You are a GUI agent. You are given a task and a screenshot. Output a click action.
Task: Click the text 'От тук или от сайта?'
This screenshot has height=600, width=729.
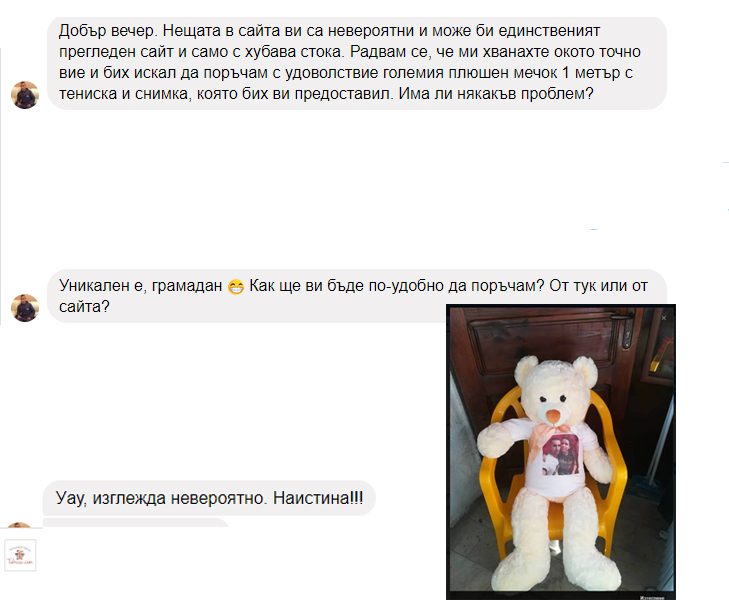[353, 296]
